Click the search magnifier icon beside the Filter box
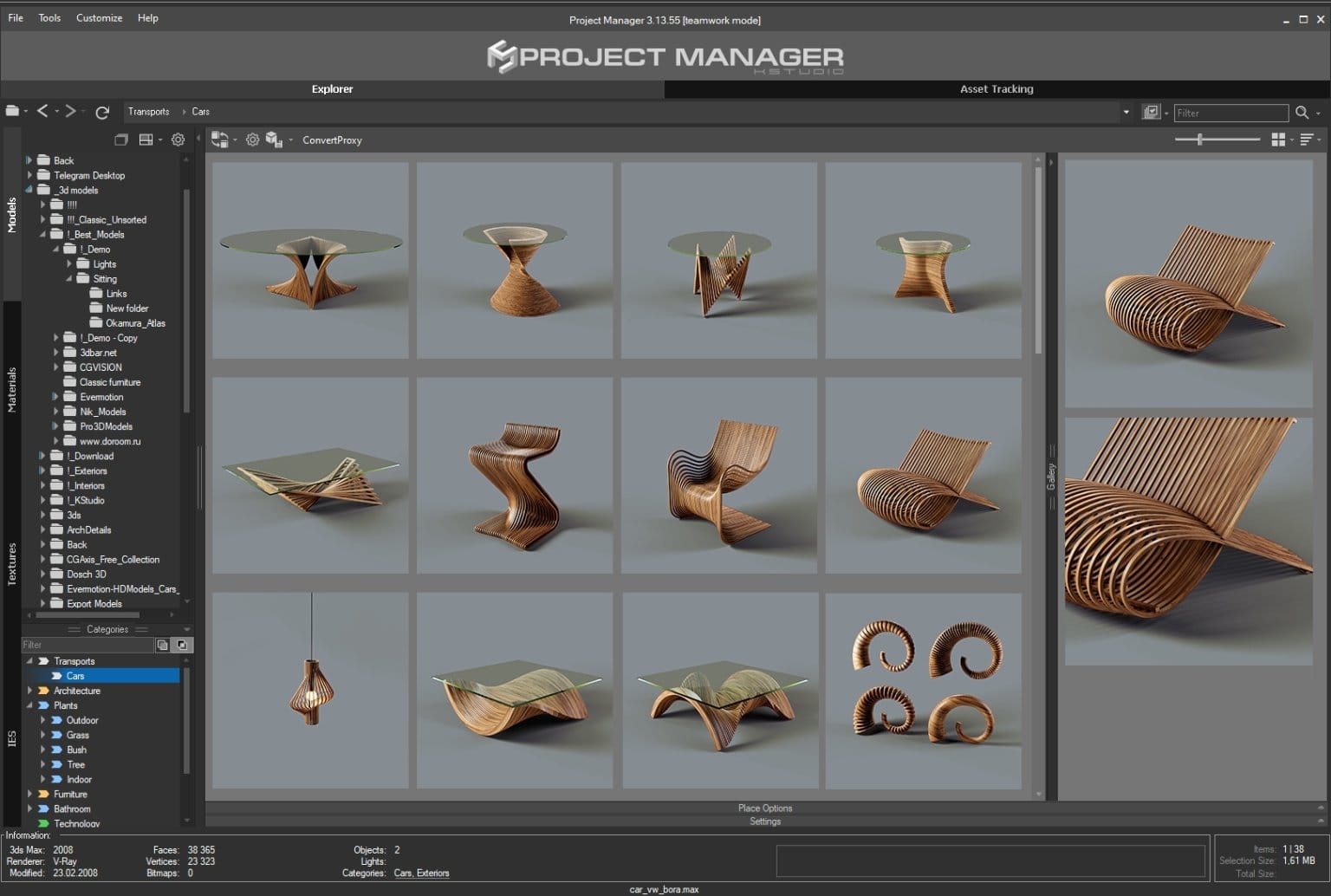Viewport: 1331px width, 896px height. 1302,113
